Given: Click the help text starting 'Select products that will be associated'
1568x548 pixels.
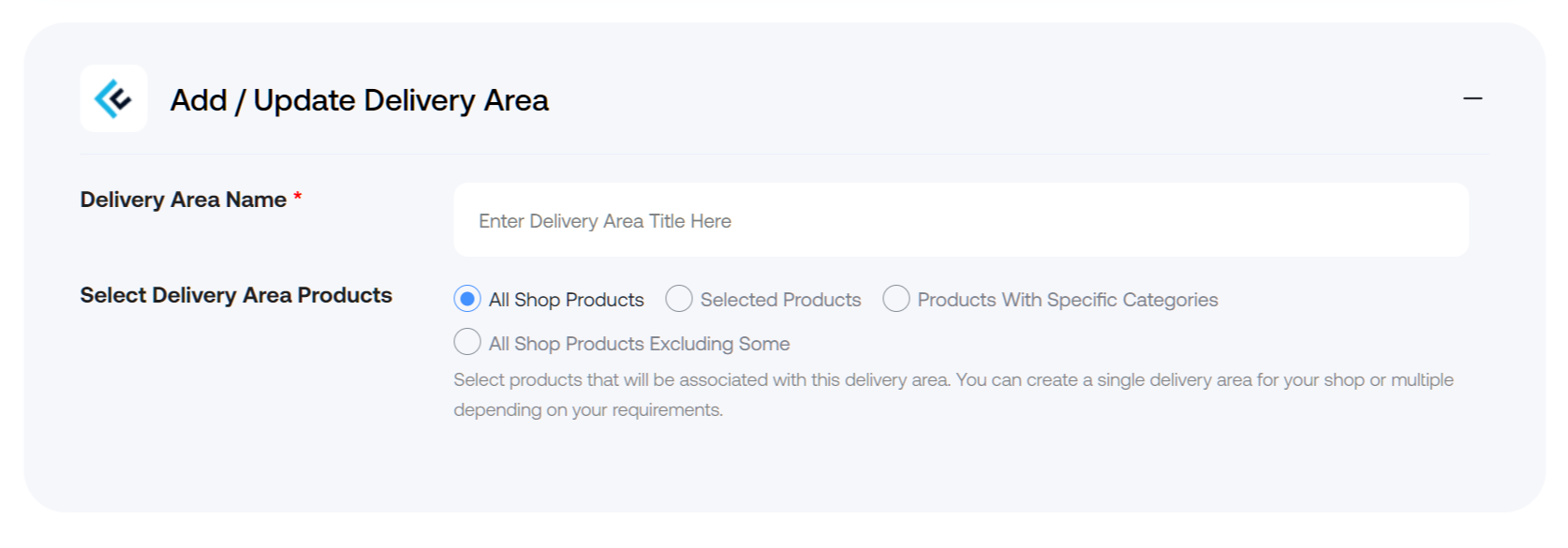Looking at the screenshot, I should click(x=954, y=379).
